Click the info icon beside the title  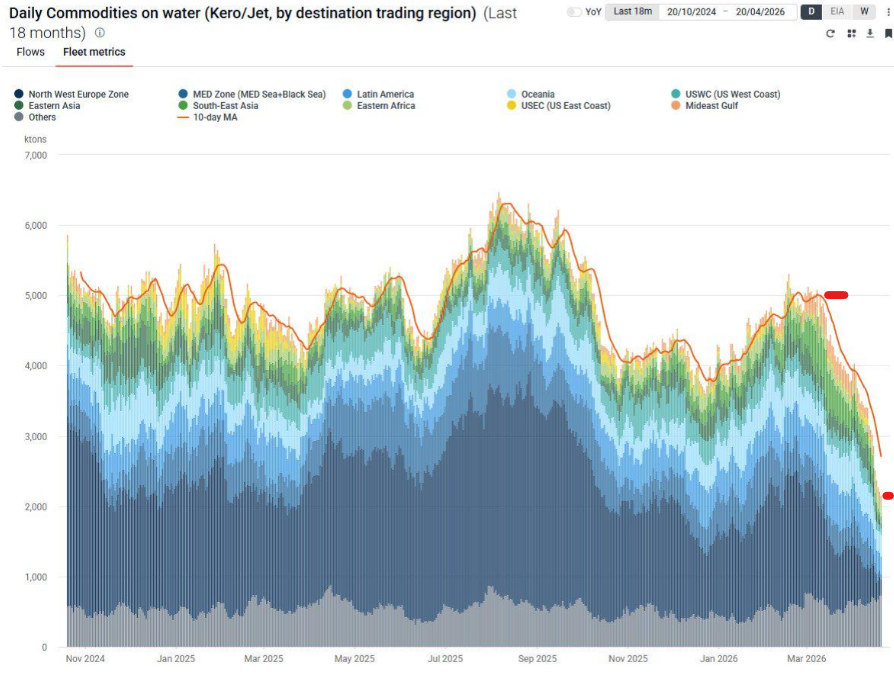[100, 33]
